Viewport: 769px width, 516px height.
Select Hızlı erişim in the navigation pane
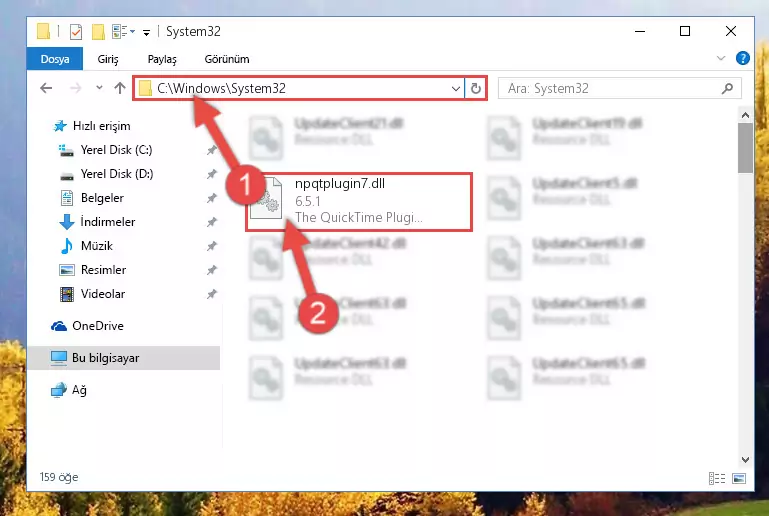coord(92,126)
